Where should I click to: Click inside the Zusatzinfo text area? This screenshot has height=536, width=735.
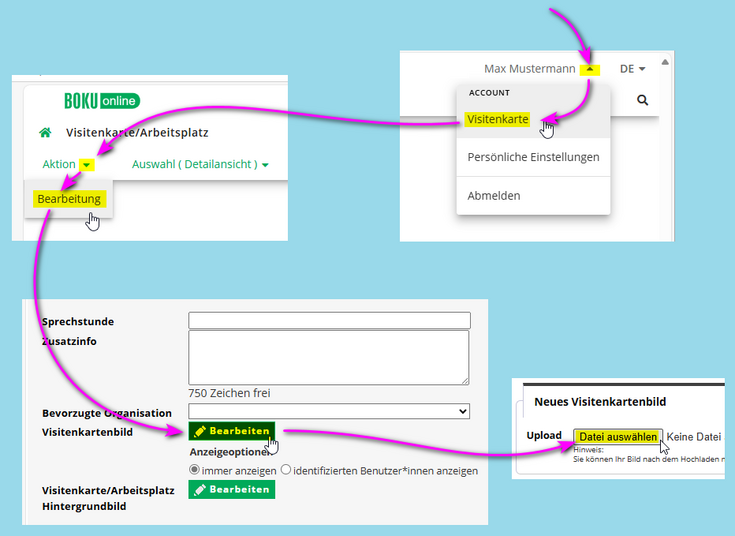pos(329,357)
